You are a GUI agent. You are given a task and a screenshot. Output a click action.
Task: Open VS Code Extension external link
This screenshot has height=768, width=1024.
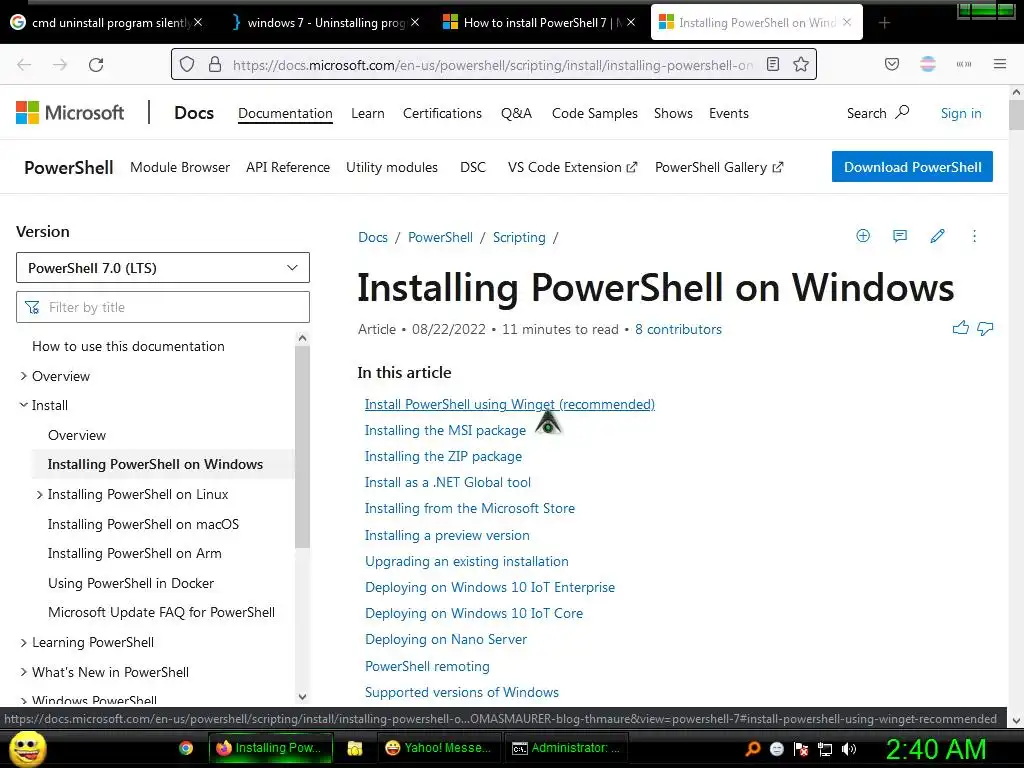point(572,167)
